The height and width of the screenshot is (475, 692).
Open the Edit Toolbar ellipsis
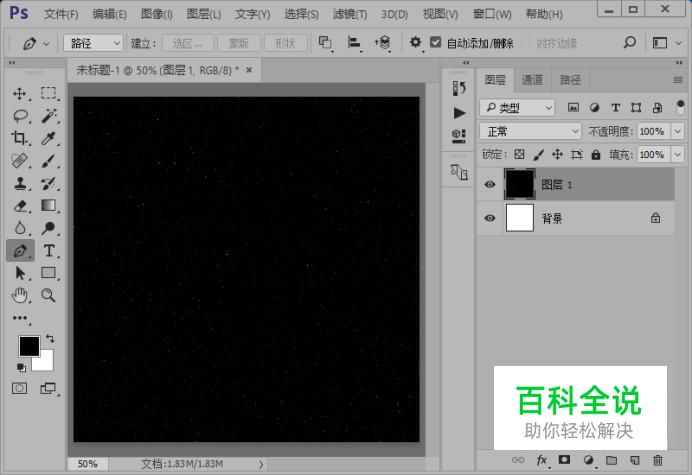click(x=20, y=318)
